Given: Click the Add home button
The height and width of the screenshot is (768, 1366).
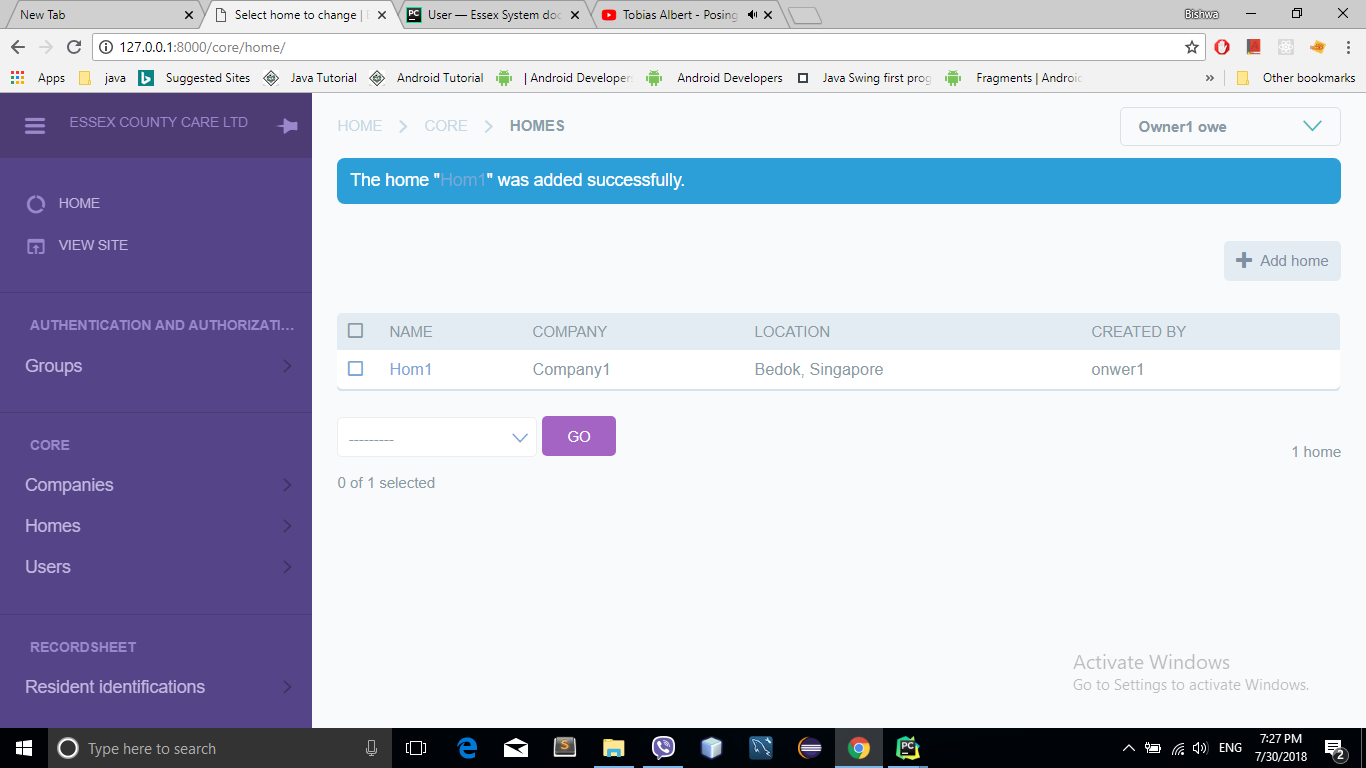Looking at the screenshot, I should [x=1282, y=261].
